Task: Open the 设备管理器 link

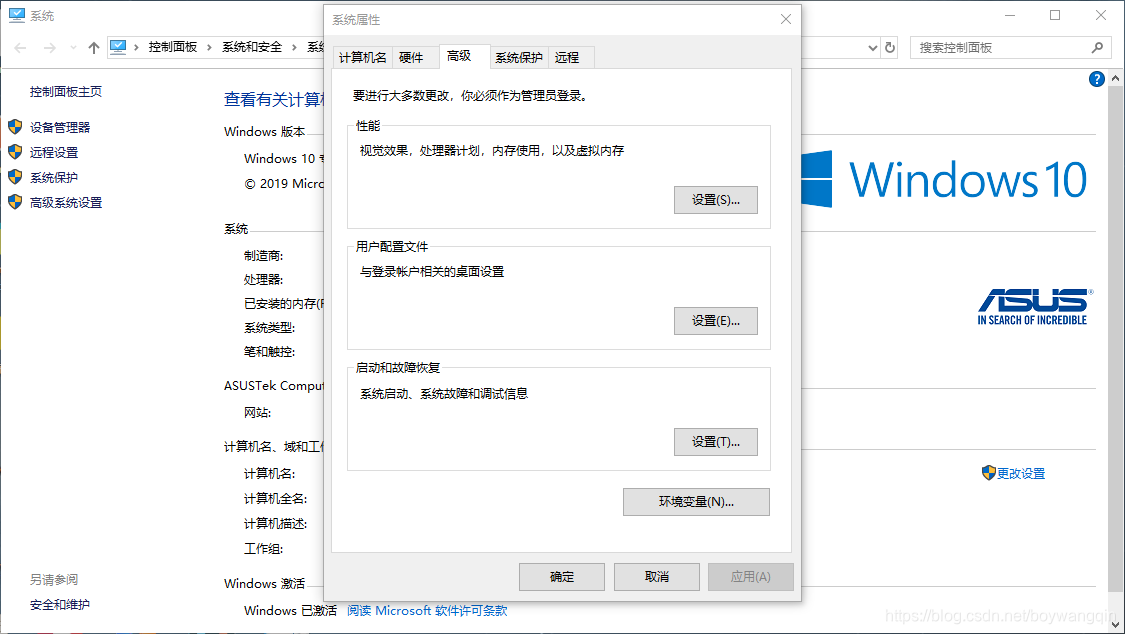Action: (x=60, y=128)
